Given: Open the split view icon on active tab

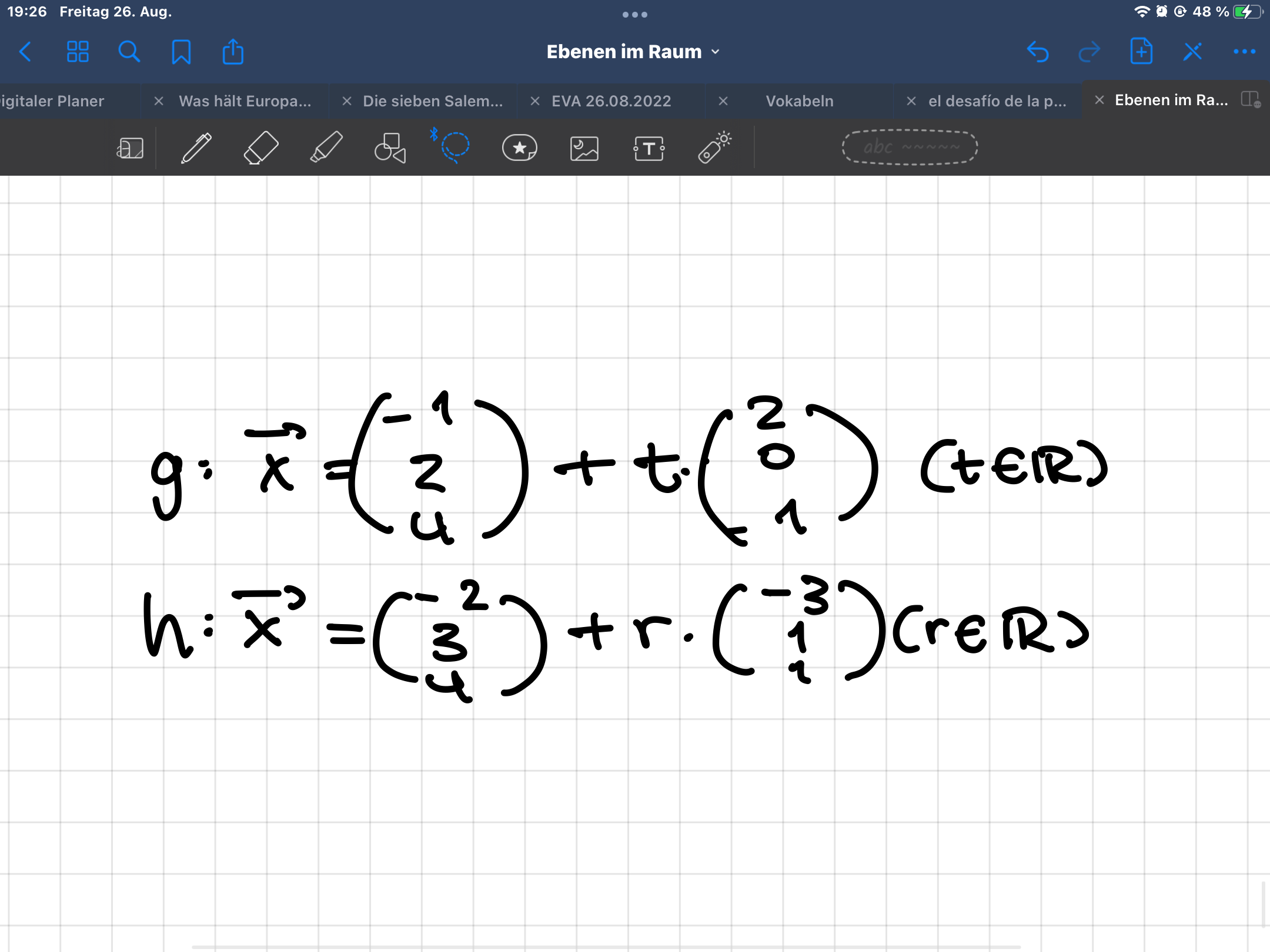Looking at the screenshot, I should [x=1250, y=99].
